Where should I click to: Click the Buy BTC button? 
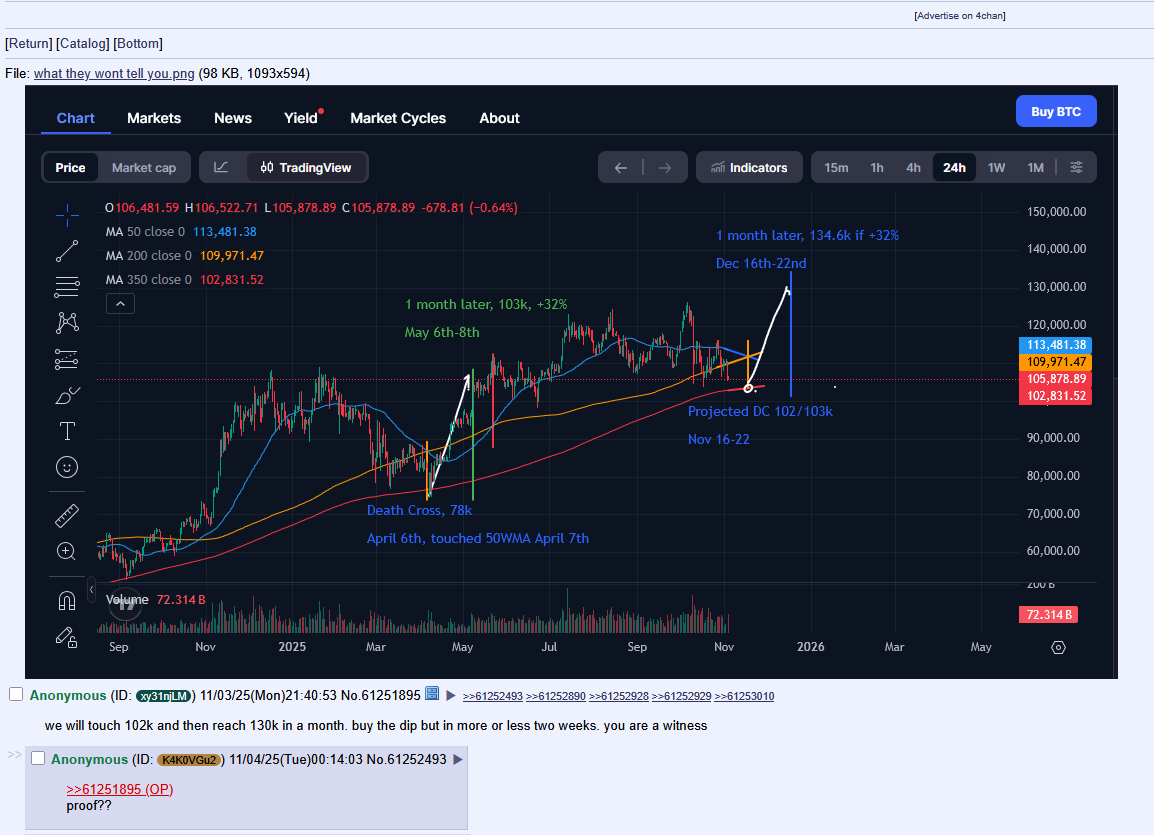pos(1056,112)
